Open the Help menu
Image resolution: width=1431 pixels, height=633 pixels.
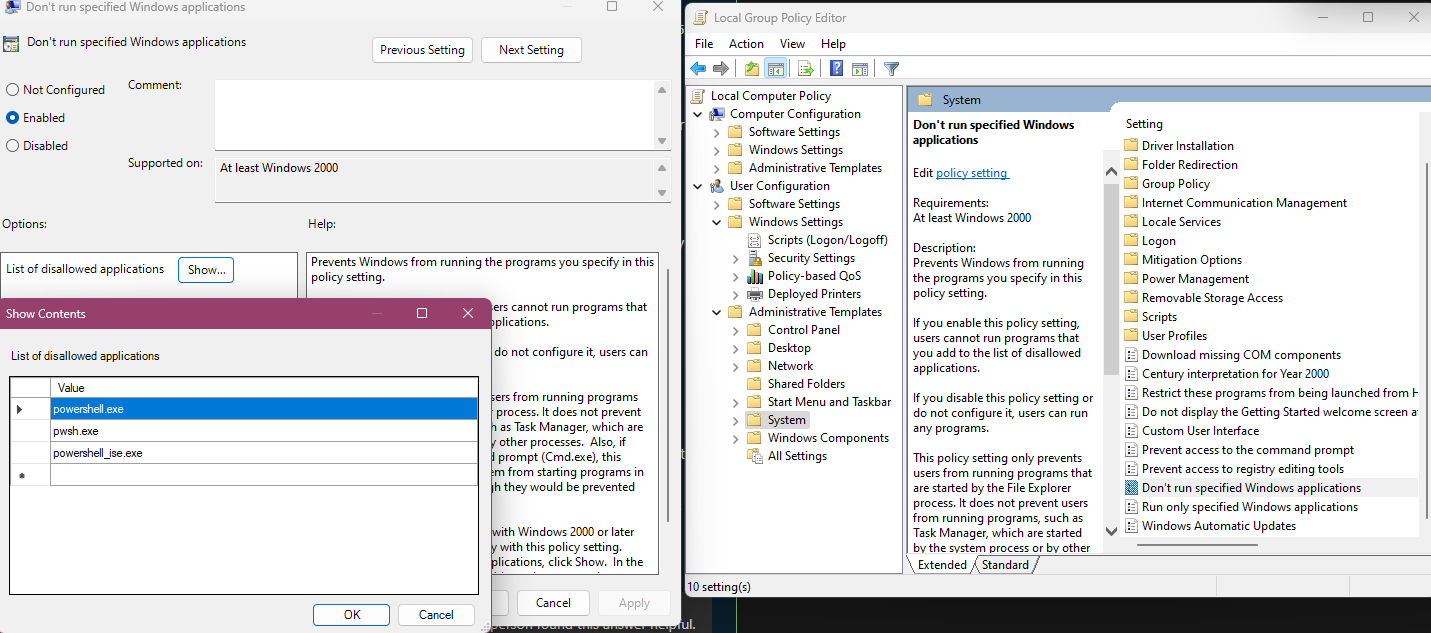coord(833,44)
